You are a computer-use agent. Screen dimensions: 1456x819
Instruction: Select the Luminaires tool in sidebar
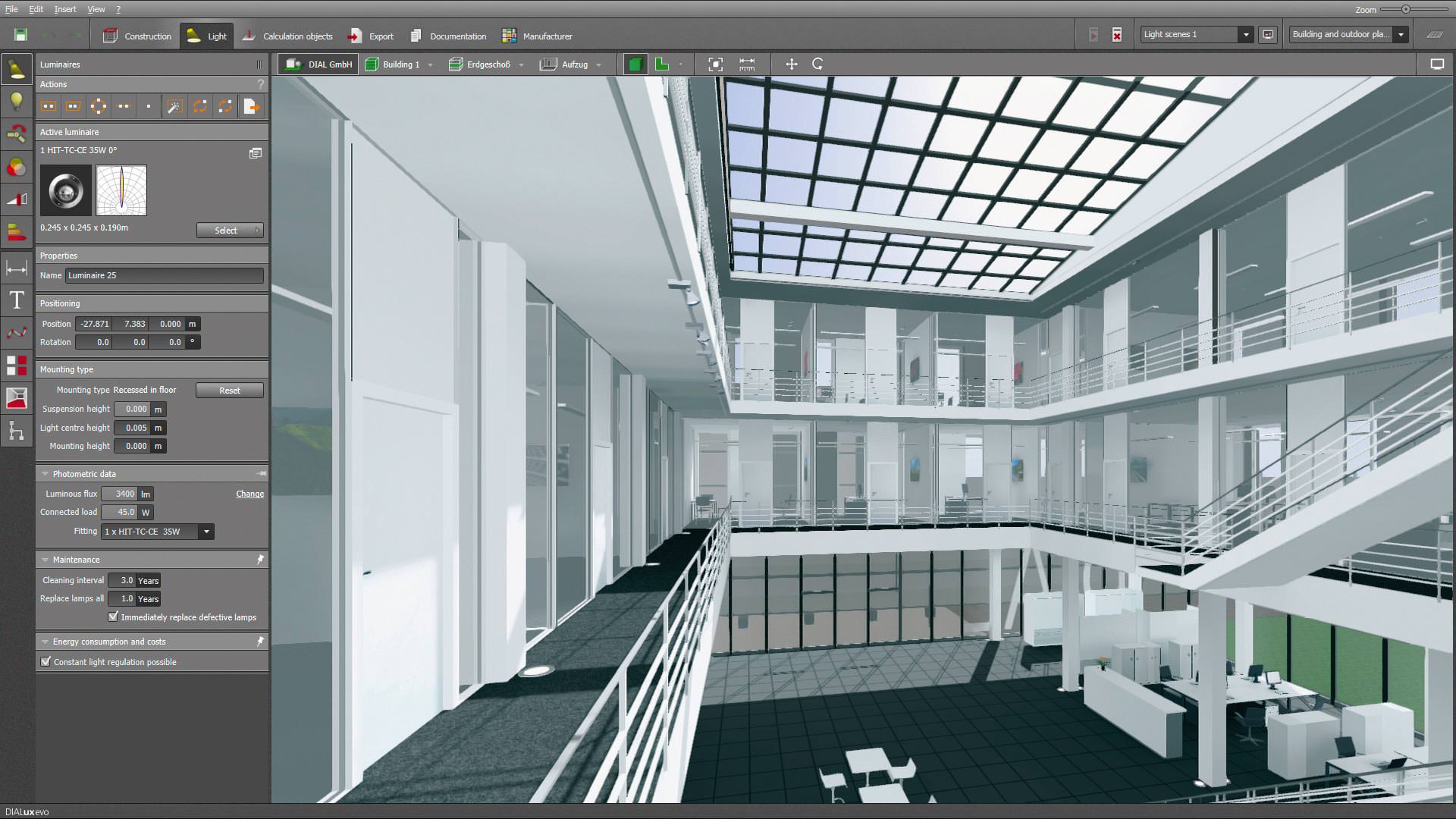16,71
